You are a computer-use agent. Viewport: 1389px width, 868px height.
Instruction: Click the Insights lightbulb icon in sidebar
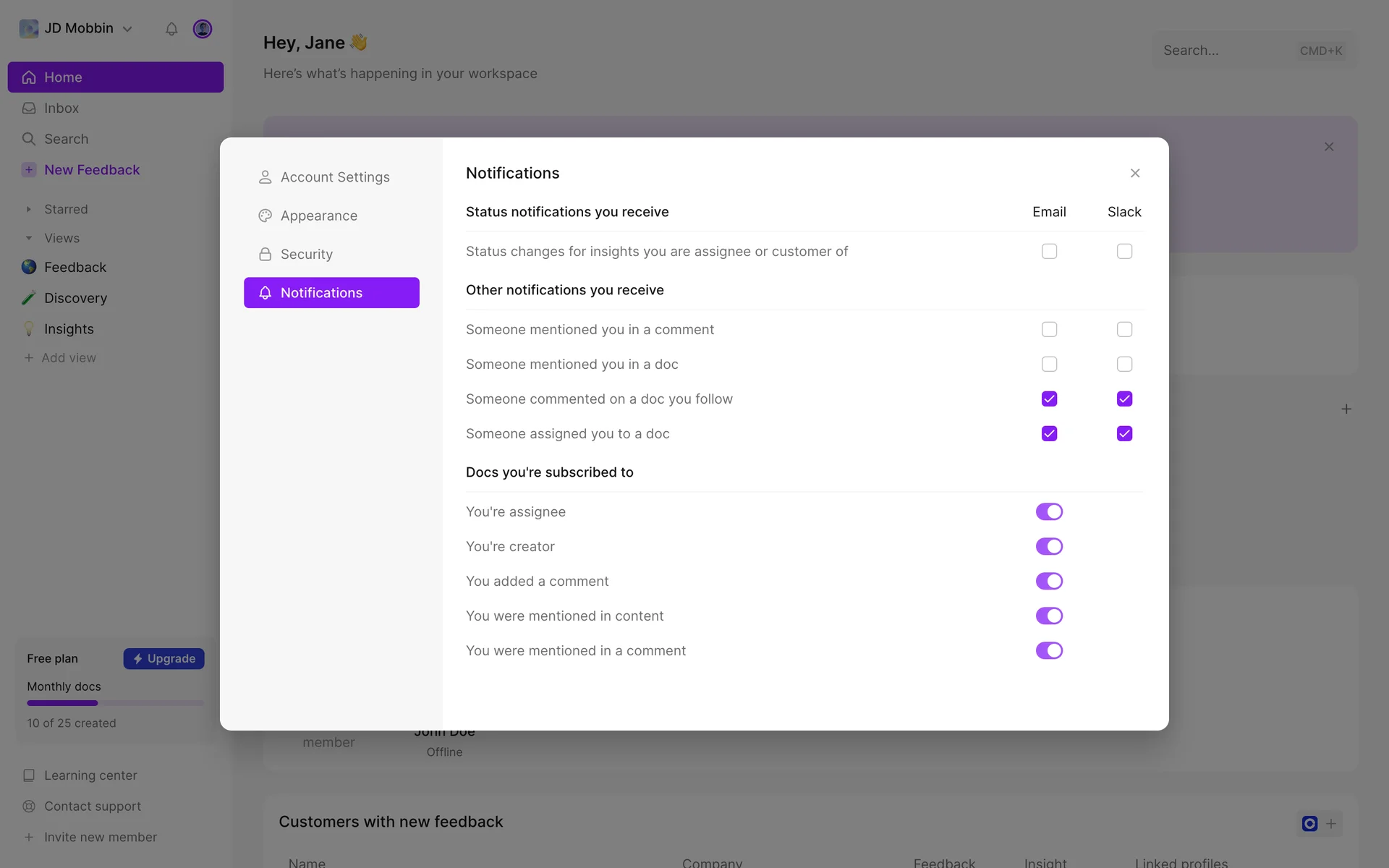(x=29, y=329)
